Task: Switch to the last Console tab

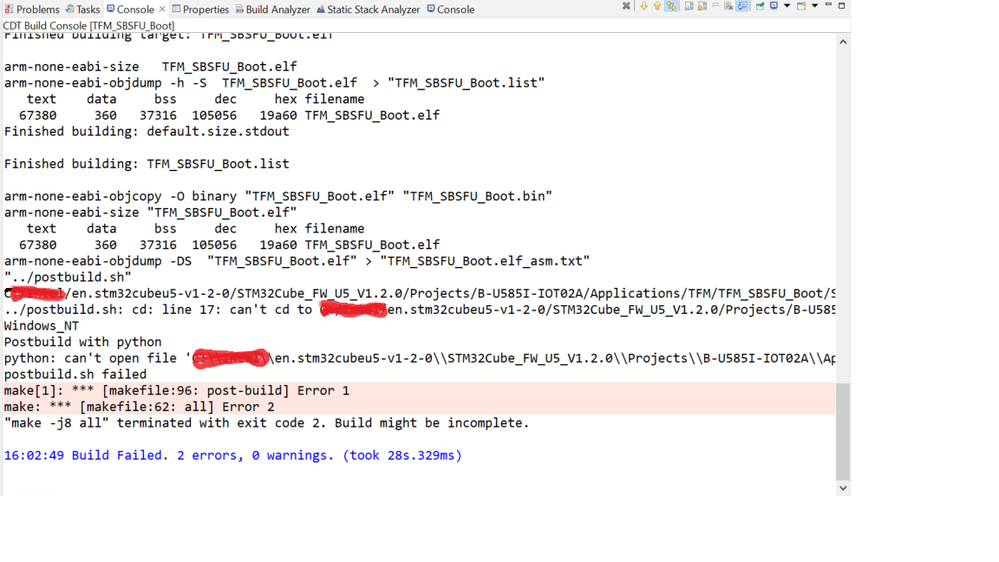Action: coord(450,9)
